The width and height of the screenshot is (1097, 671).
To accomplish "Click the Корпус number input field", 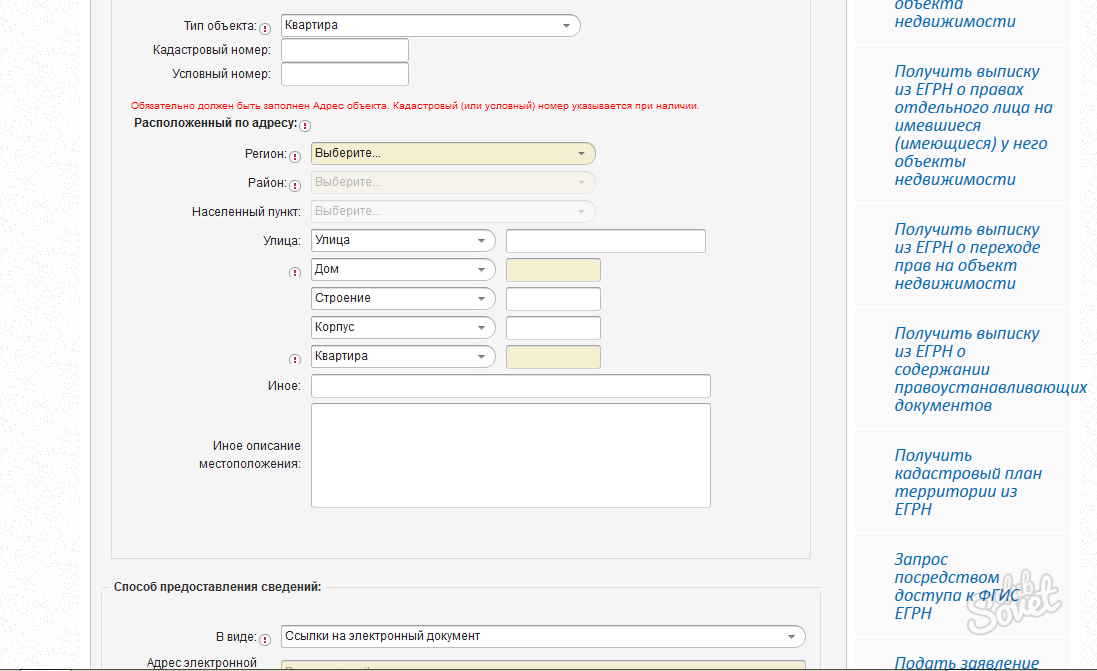I will point(553,328).
